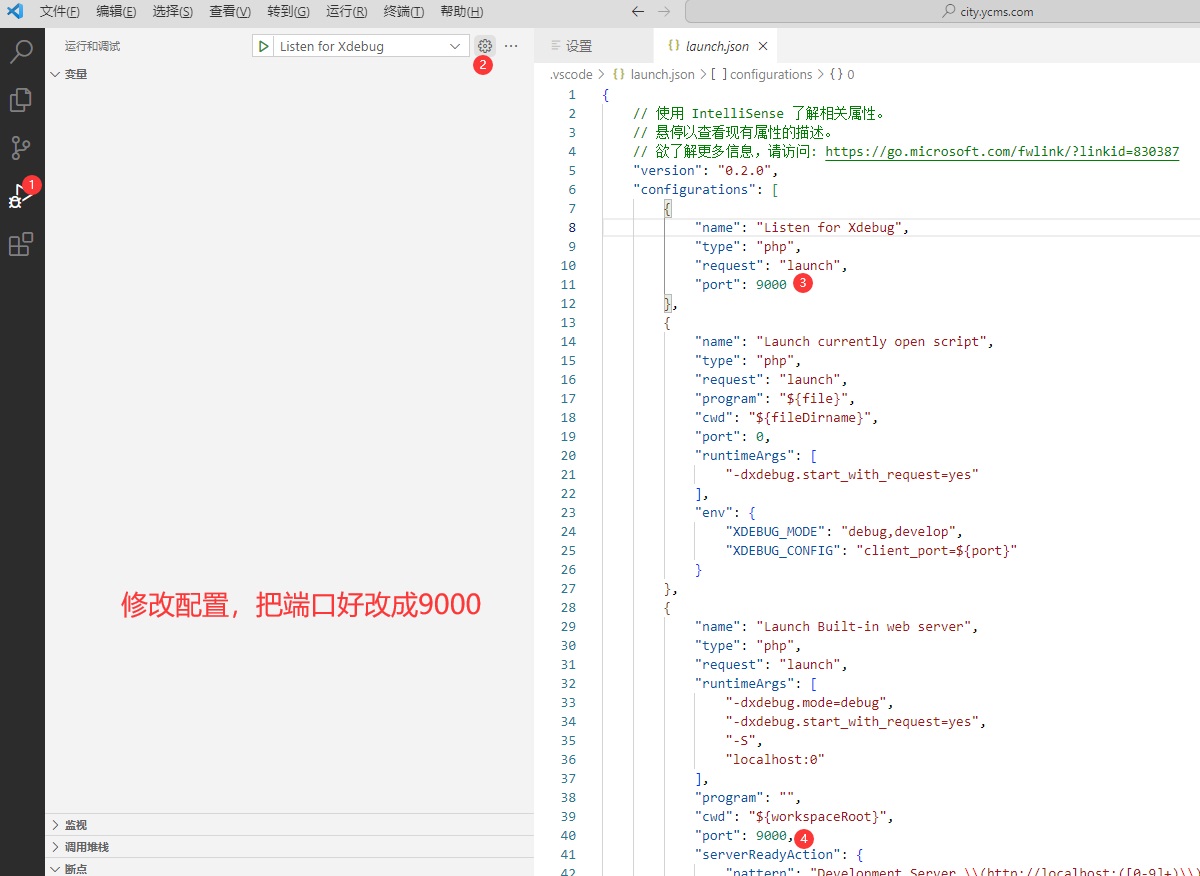Viewport: 1200px width, 876px height.
Task: Open the go.microsoft.com fwlink hyperlink
Action: 1002,151
